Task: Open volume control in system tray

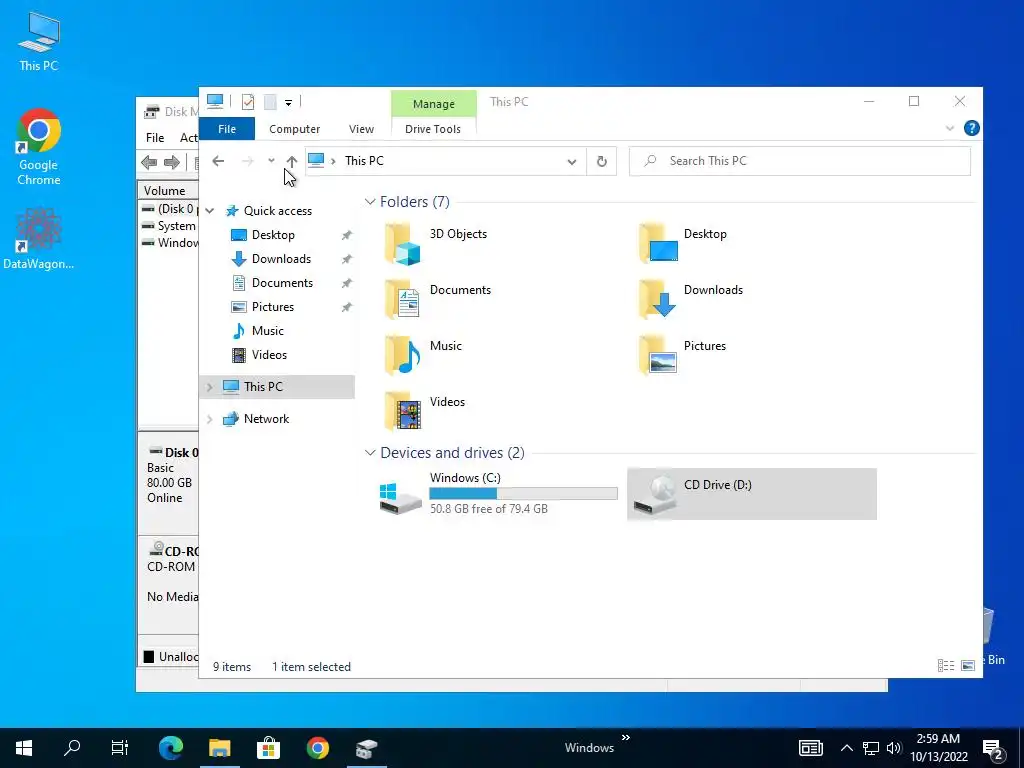Action: (x=893, y=748)
